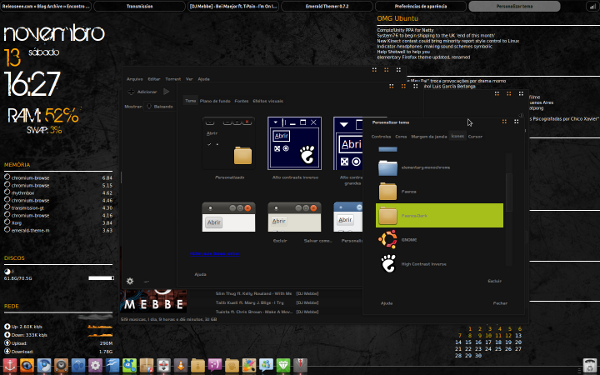Open Cores tab in Personalizar tema
600x375 pixels.
coord(401,137)
